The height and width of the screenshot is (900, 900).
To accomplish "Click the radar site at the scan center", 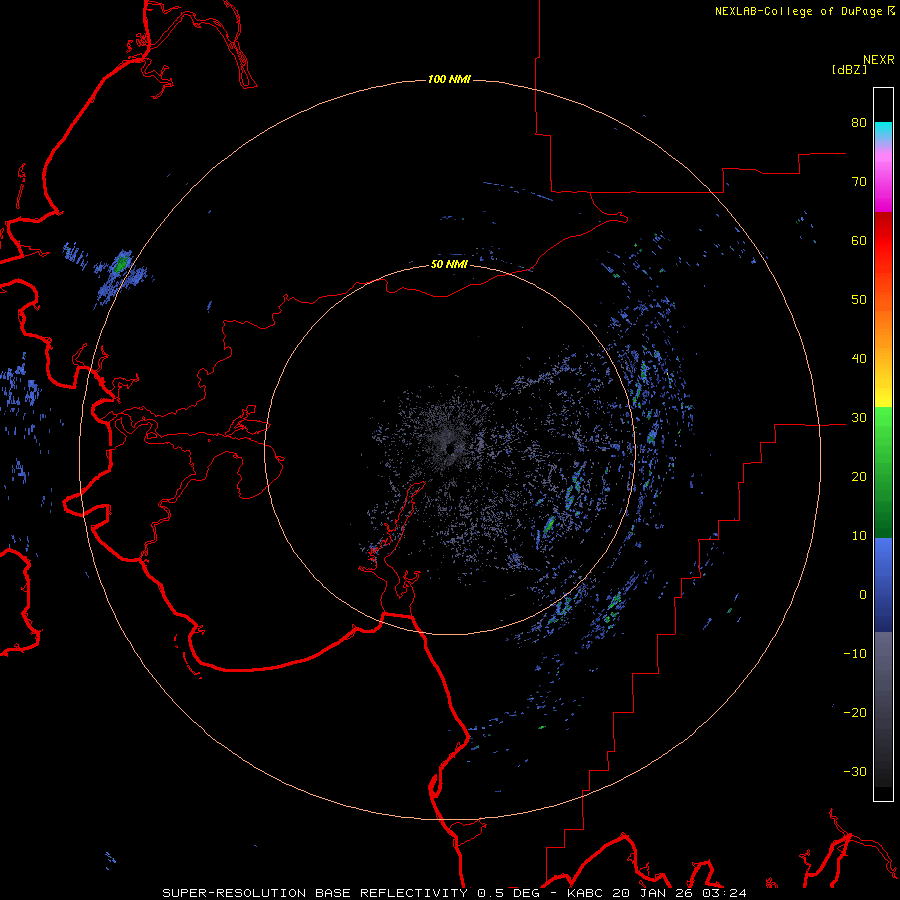I will click(x=451, y=449).
